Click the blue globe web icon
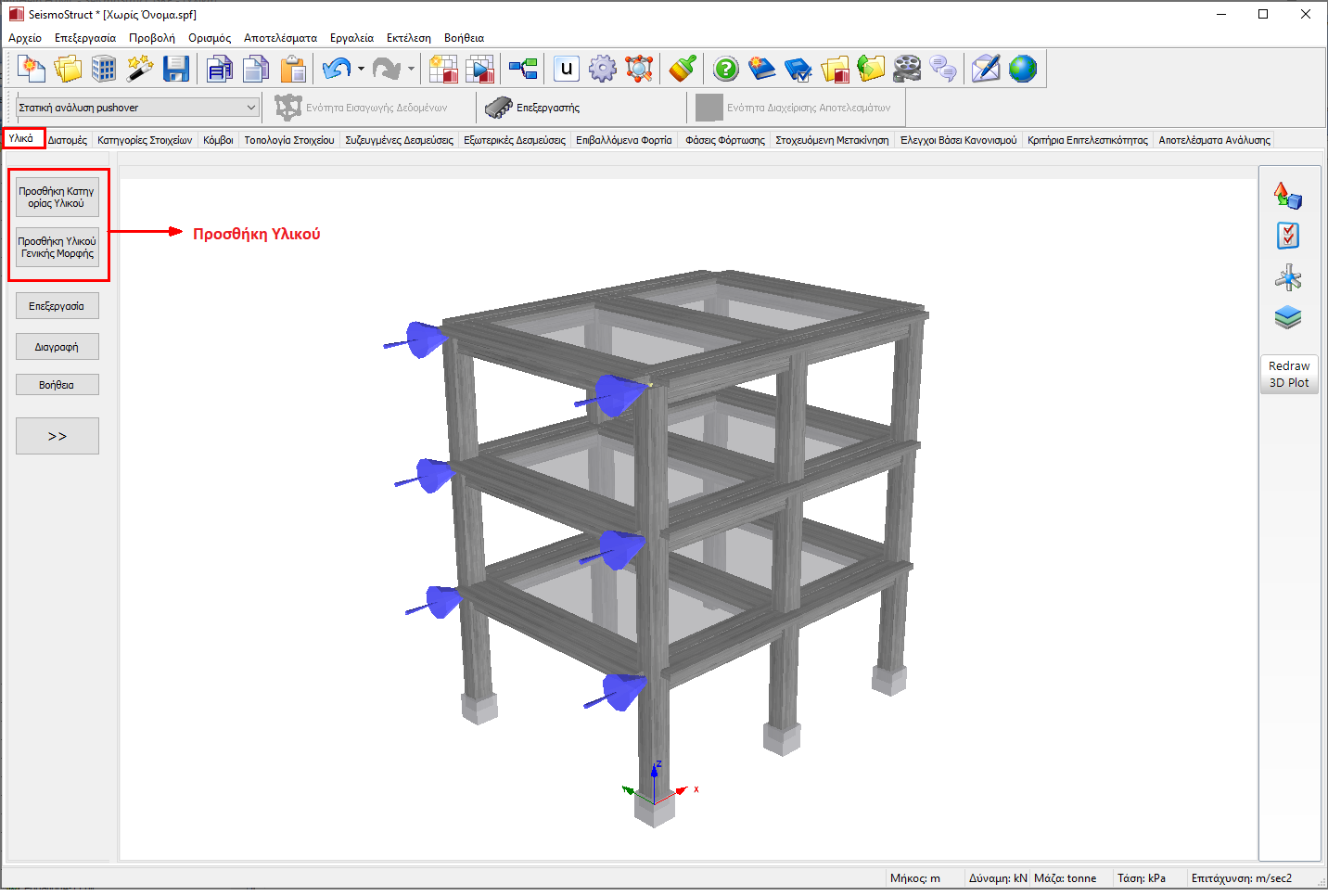This screenshot has width=1328, height=896. click(1022, 69)
